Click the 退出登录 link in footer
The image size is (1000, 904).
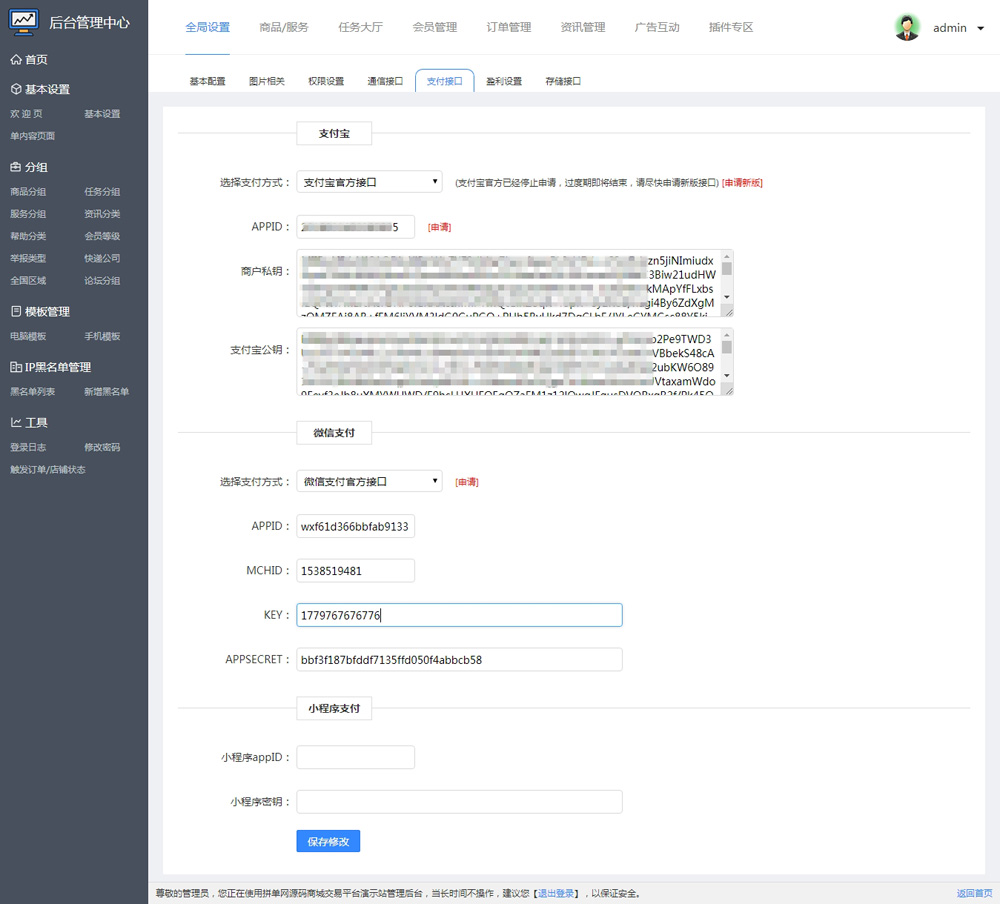[x=556, y=893]
